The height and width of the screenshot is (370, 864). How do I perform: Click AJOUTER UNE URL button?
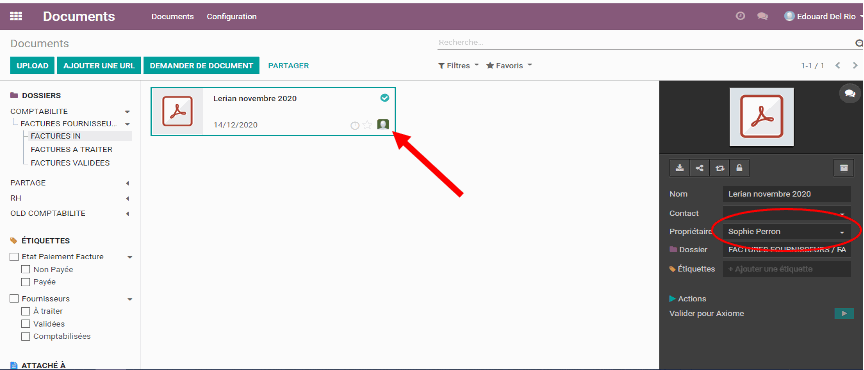pos(99,66)
